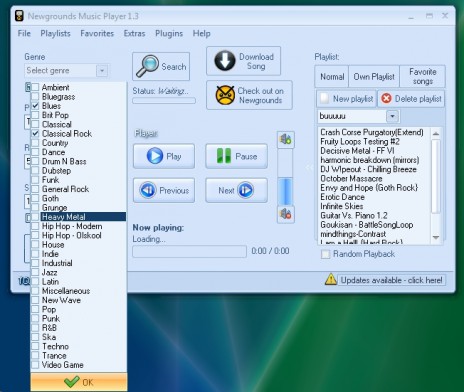Click the green Pause bars icon
Image resolution: width=464 pixels, height=392 pixels.
[x=224, y=156]
